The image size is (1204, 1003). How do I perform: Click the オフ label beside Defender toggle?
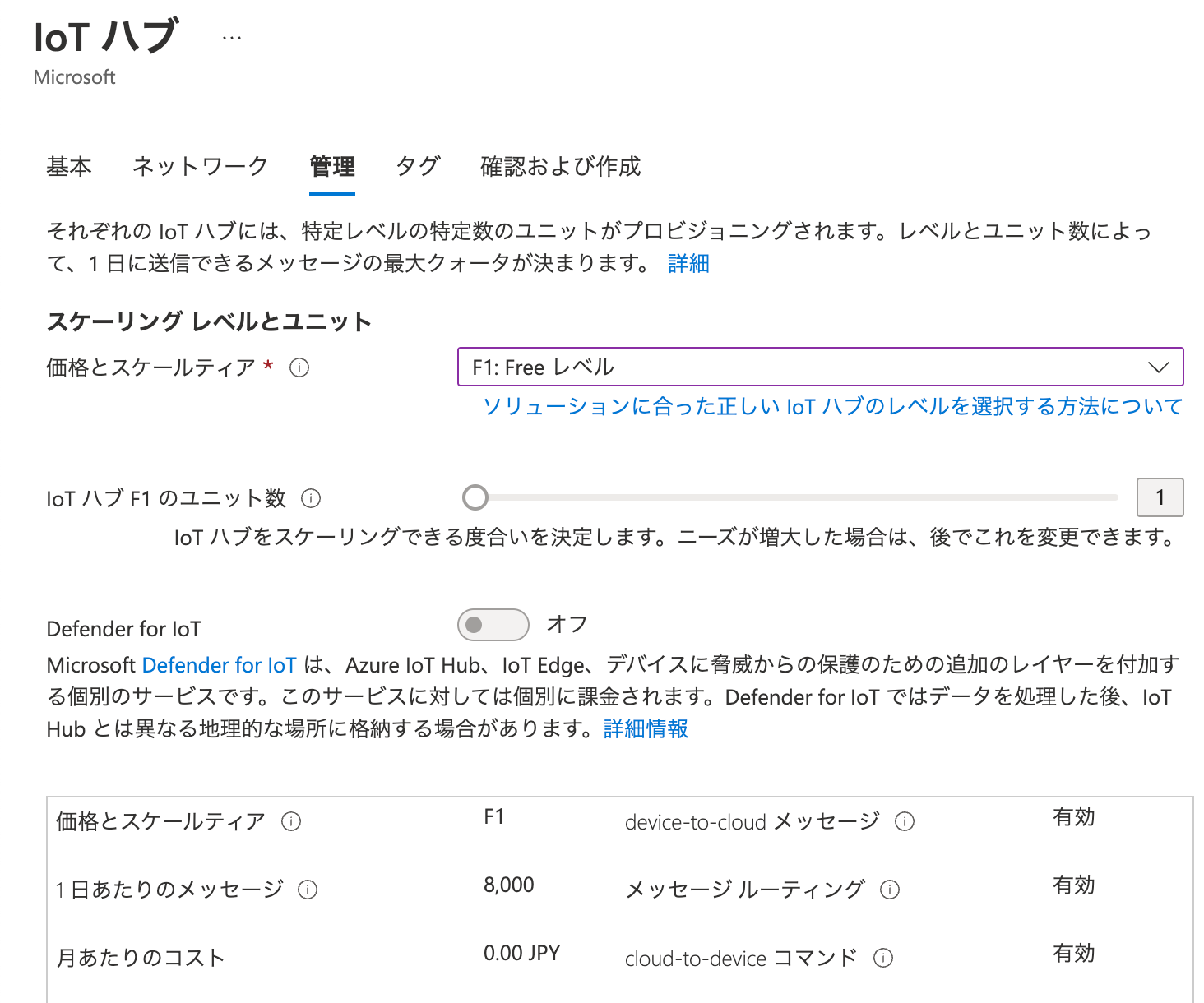pyautogui.click(x=567, y=625)
